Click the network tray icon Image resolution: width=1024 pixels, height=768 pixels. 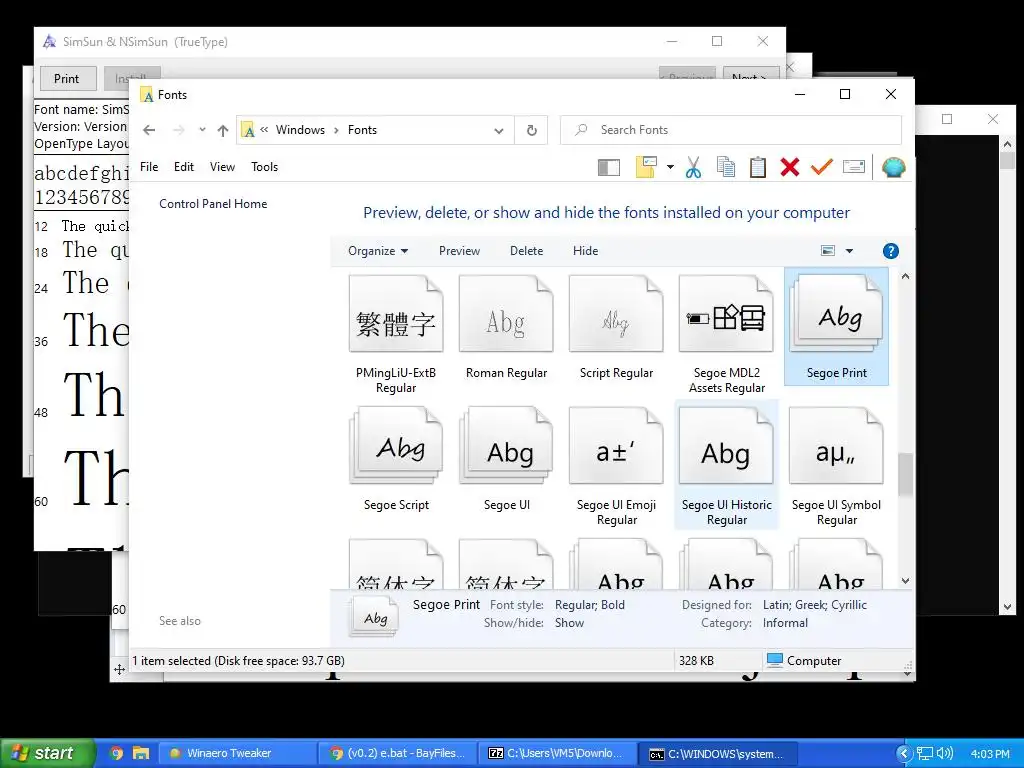[x=925, y=754]
